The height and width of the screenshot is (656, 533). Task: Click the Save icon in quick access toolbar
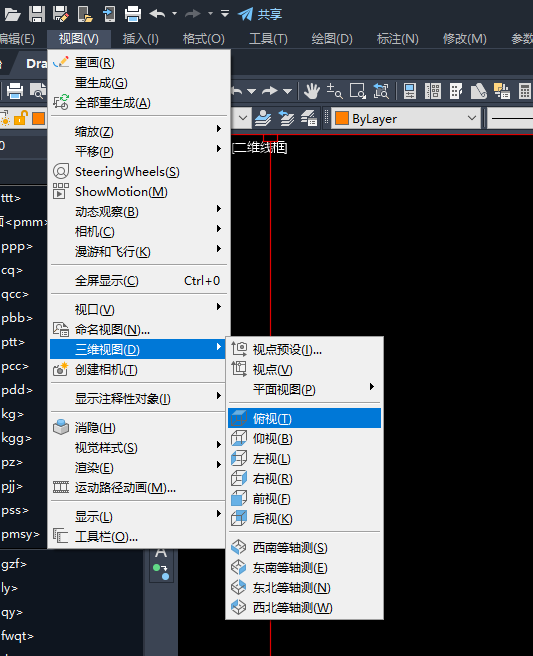point(37,14)
